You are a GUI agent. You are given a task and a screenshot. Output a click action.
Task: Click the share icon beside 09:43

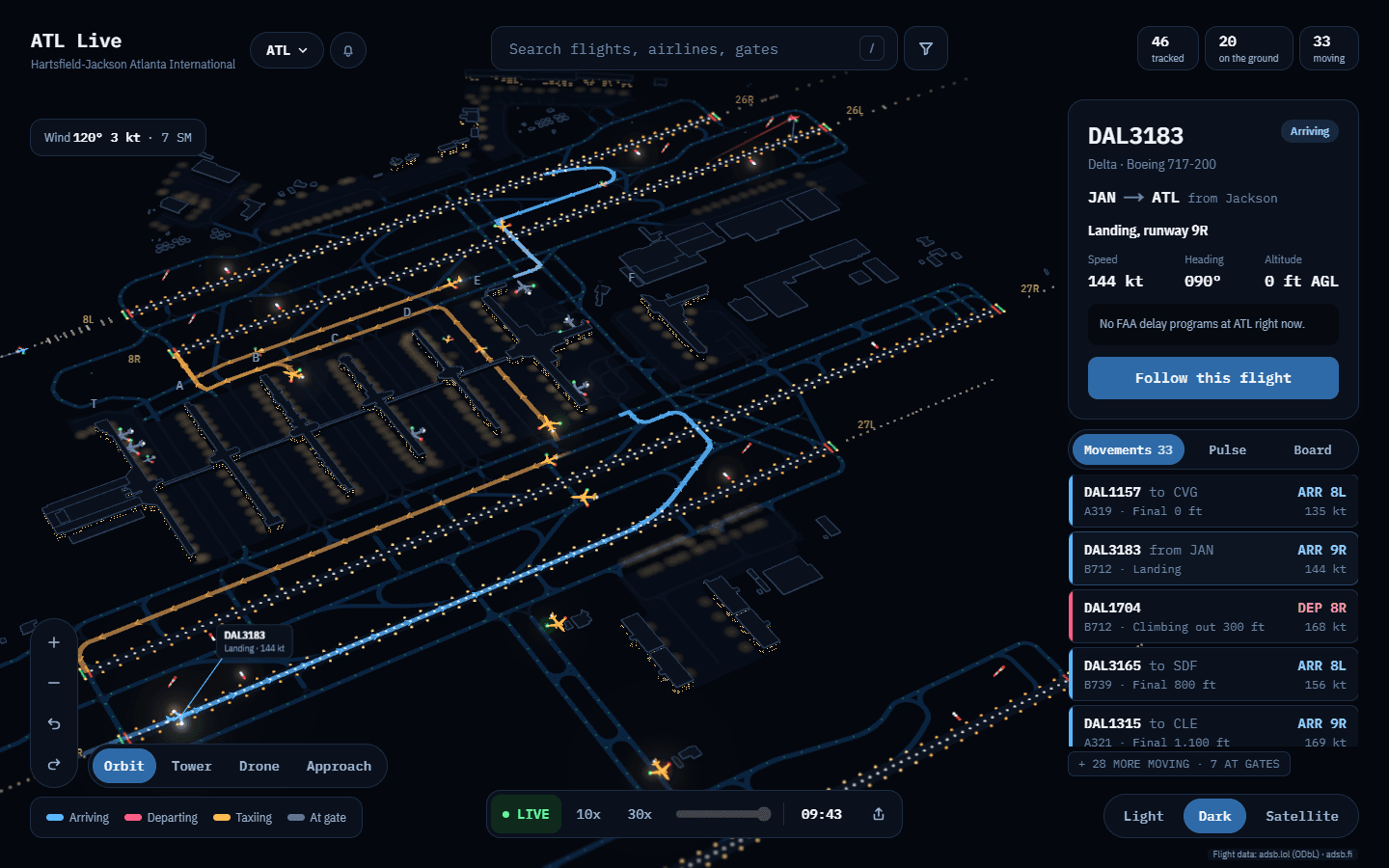879,814
